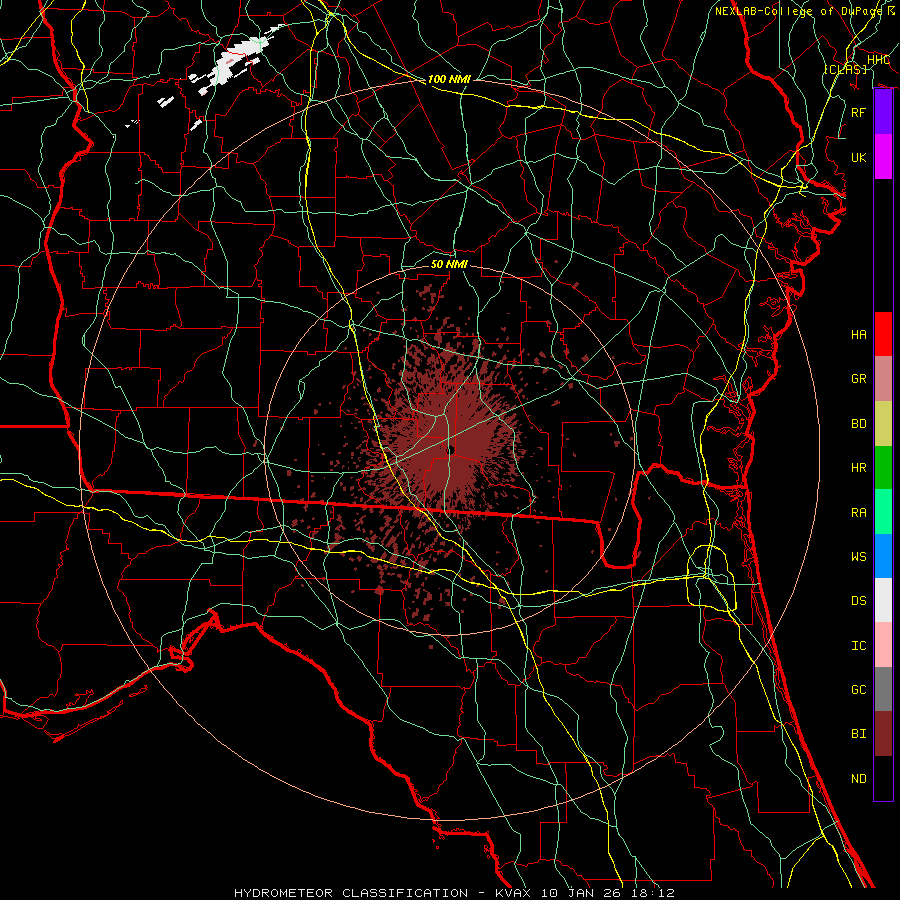Click the RA light-green legend color swatch

click(883, 512)
